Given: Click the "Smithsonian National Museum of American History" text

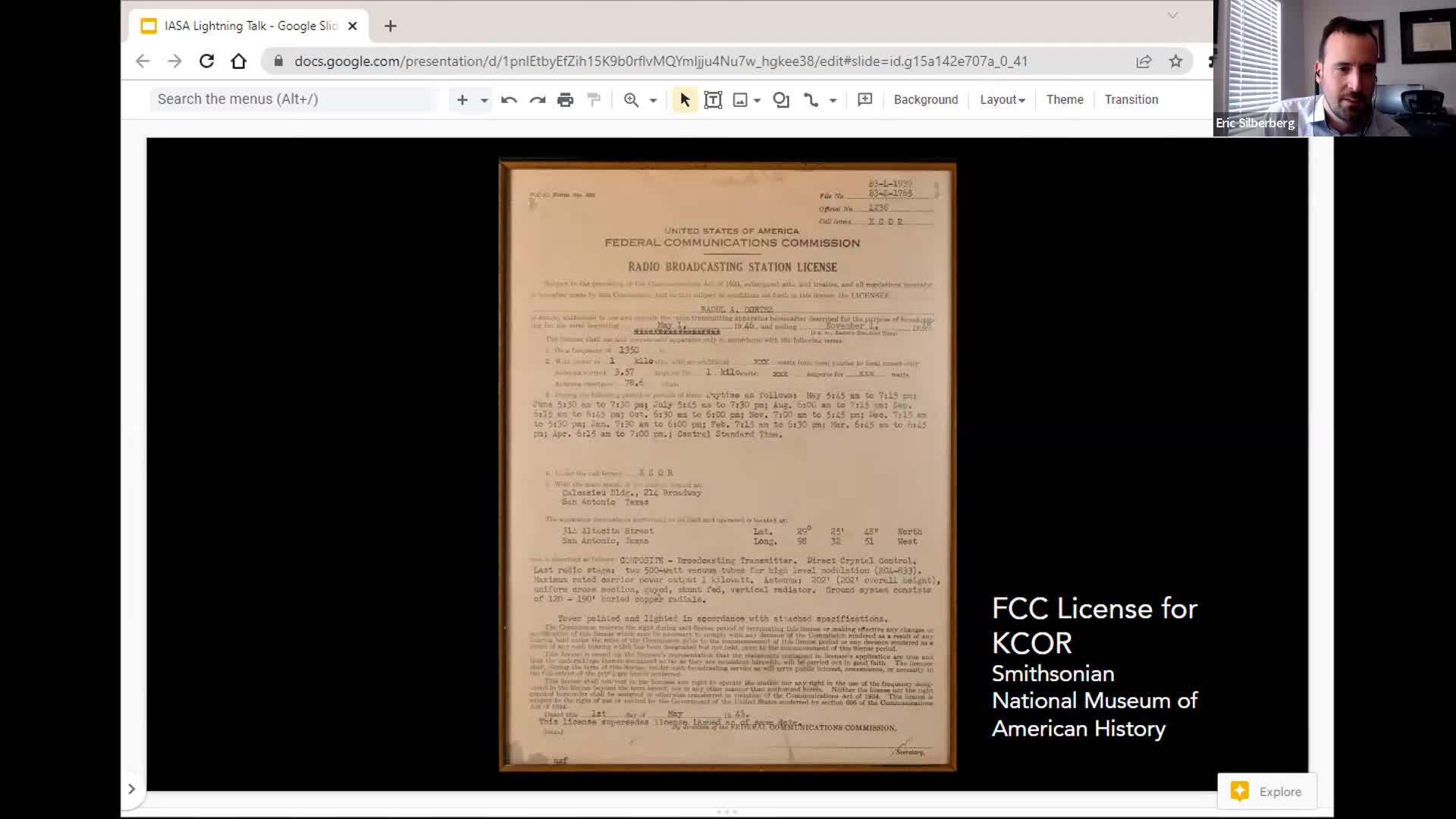Looking at the screenshot, I should point(1094,701).
